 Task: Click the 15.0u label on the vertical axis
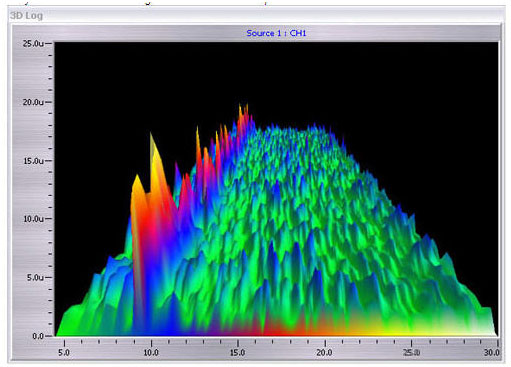click(33, 161)
